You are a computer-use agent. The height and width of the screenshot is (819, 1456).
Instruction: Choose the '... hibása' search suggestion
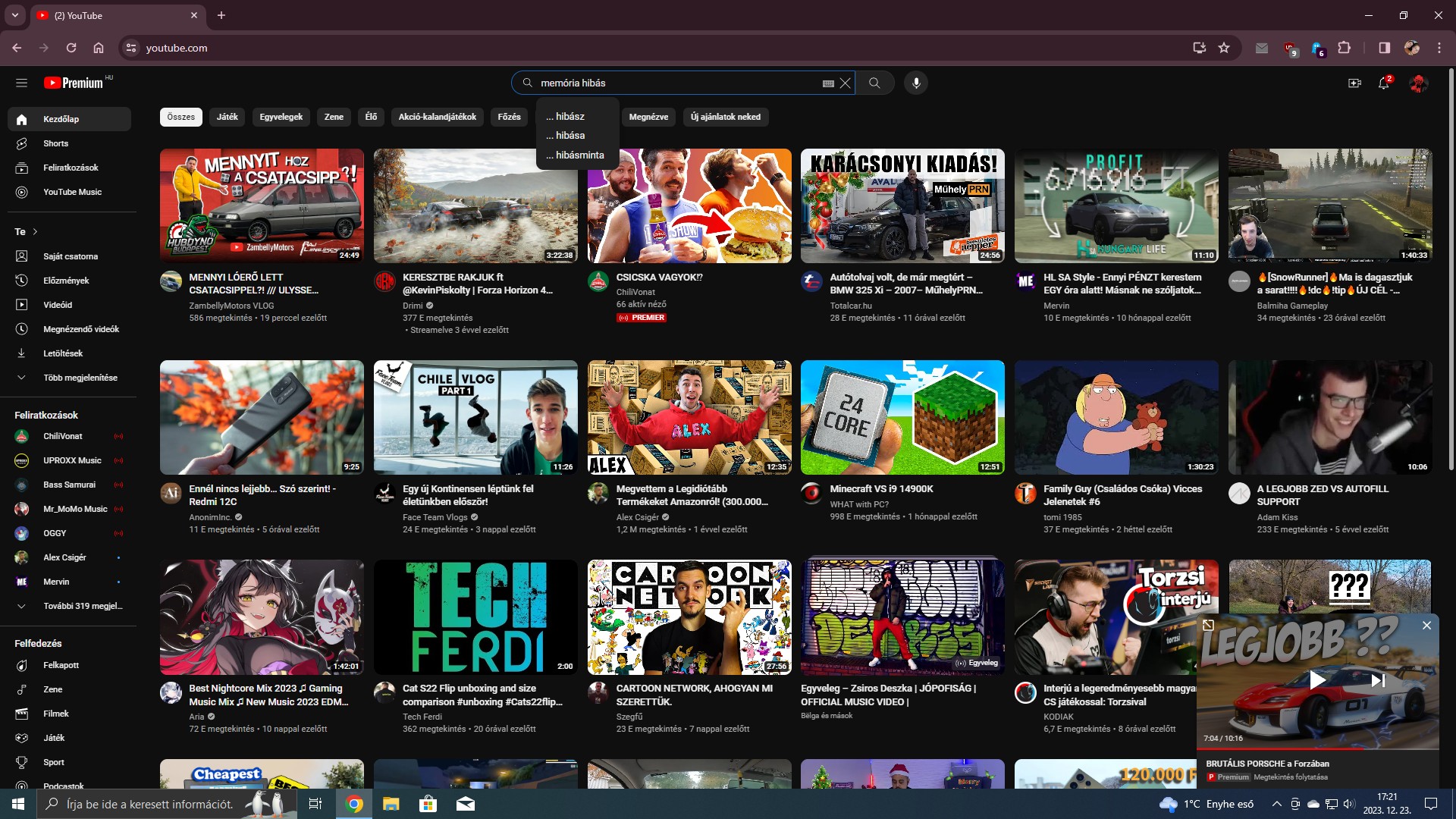pyautogui.click(x=578, y=135)
